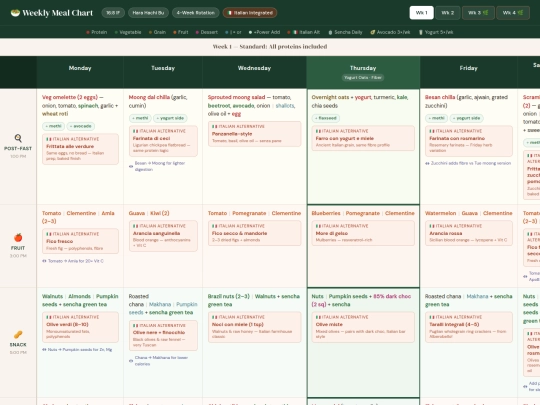Open the Panzanella-style alternative card

(x=255, y=134)
